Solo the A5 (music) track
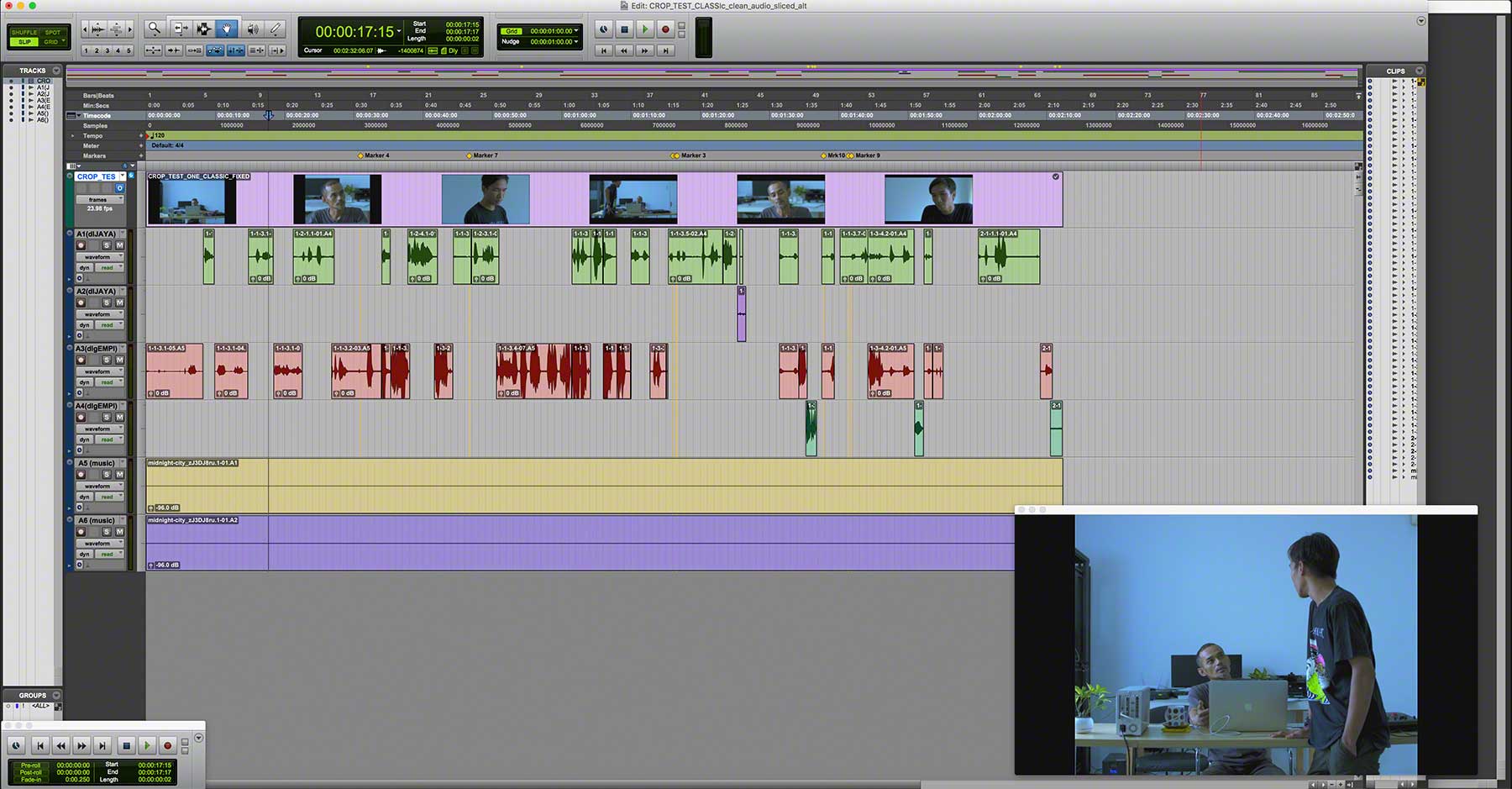1512x789 pixels. (x=106, y=475)
